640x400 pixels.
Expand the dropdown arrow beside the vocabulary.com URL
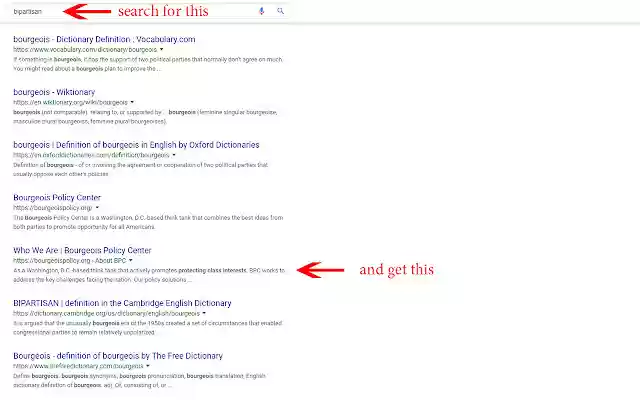point(162,49)
